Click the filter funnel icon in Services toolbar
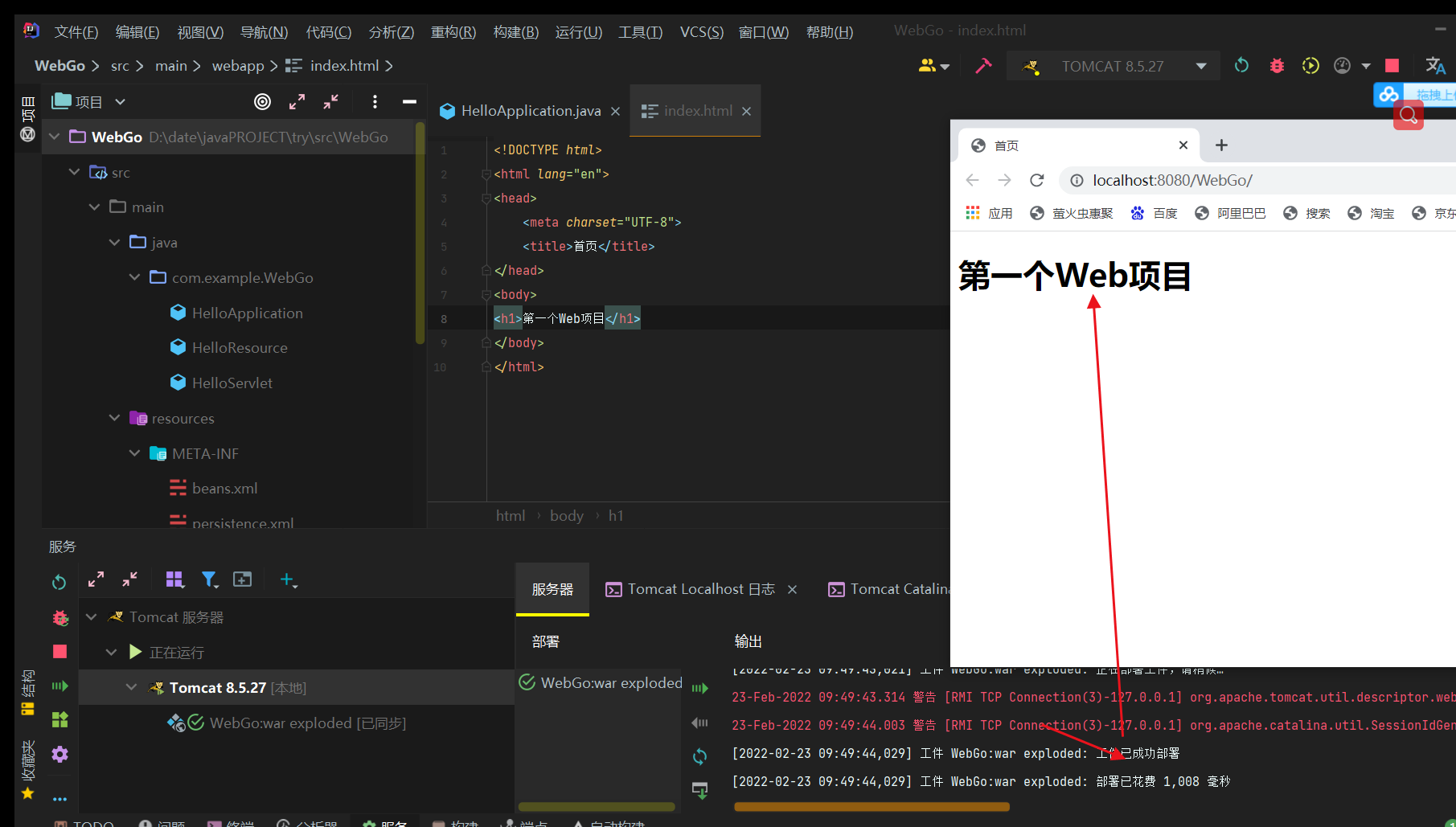Image resolution: width=1456 pixels, height=827 pixels. 209,579
